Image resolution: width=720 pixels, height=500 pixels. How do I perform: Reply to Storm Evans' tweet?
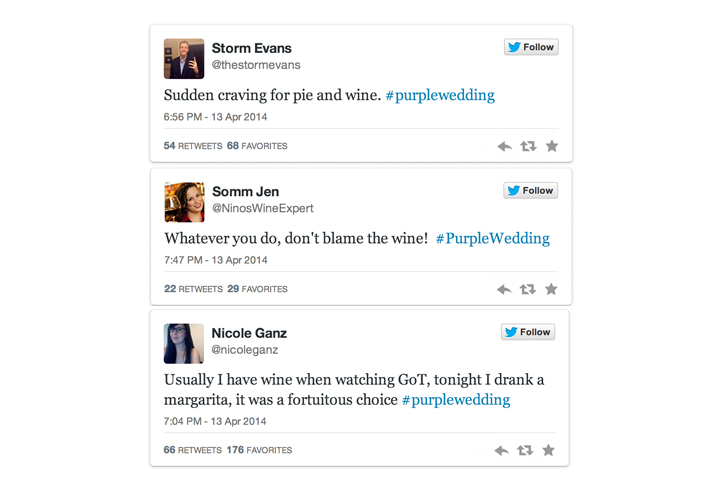[x=504, y=146]
